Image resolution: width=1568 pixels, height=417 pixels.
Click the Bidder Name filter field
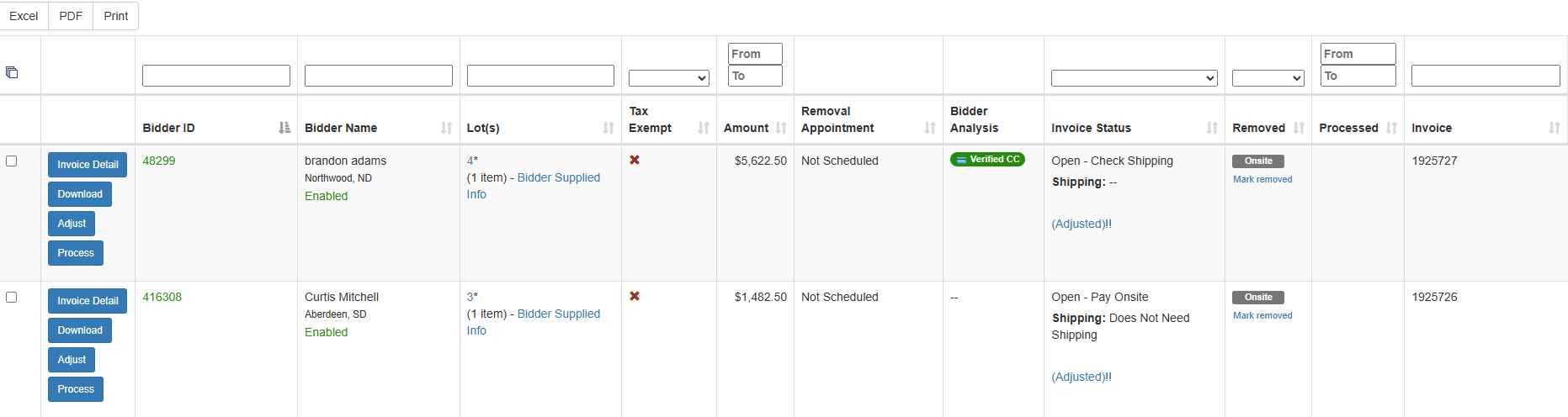[379, 76]
